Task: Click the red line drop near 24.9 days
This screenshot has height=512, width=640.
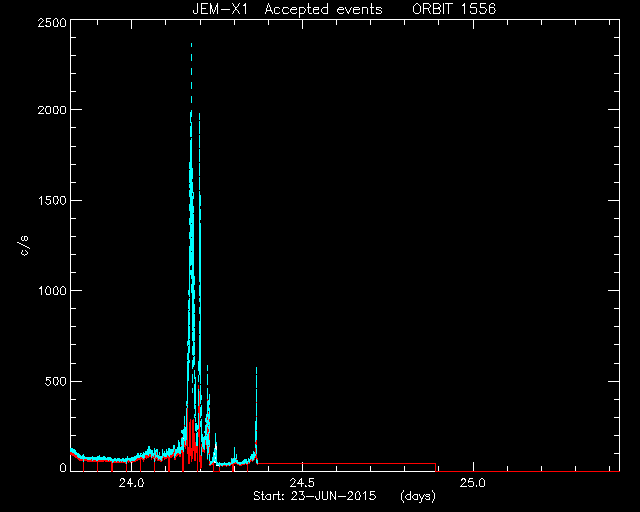Action: point(436,467)
